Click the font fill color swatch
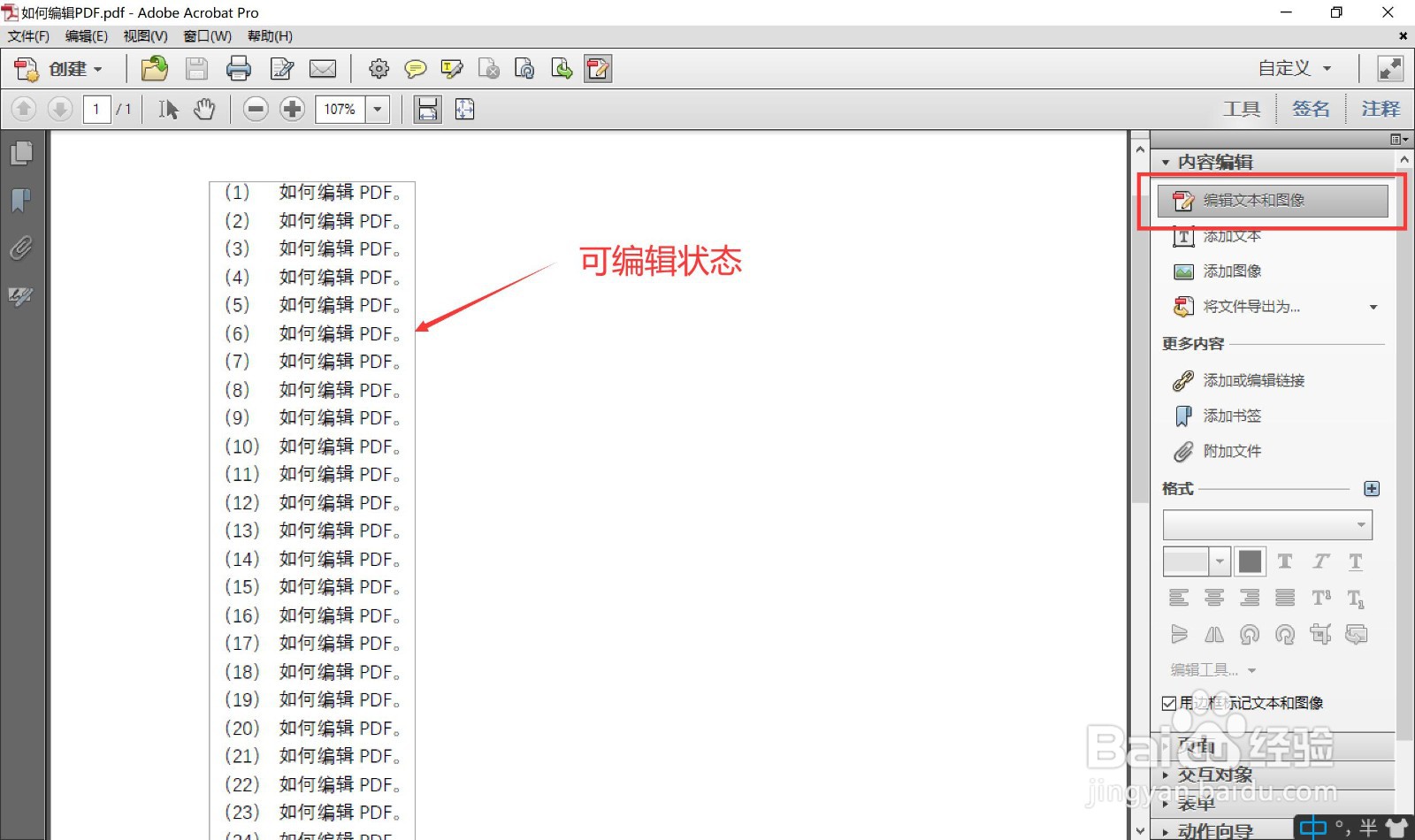This screenshot has height=840, width=1415. coord(1250,561)
